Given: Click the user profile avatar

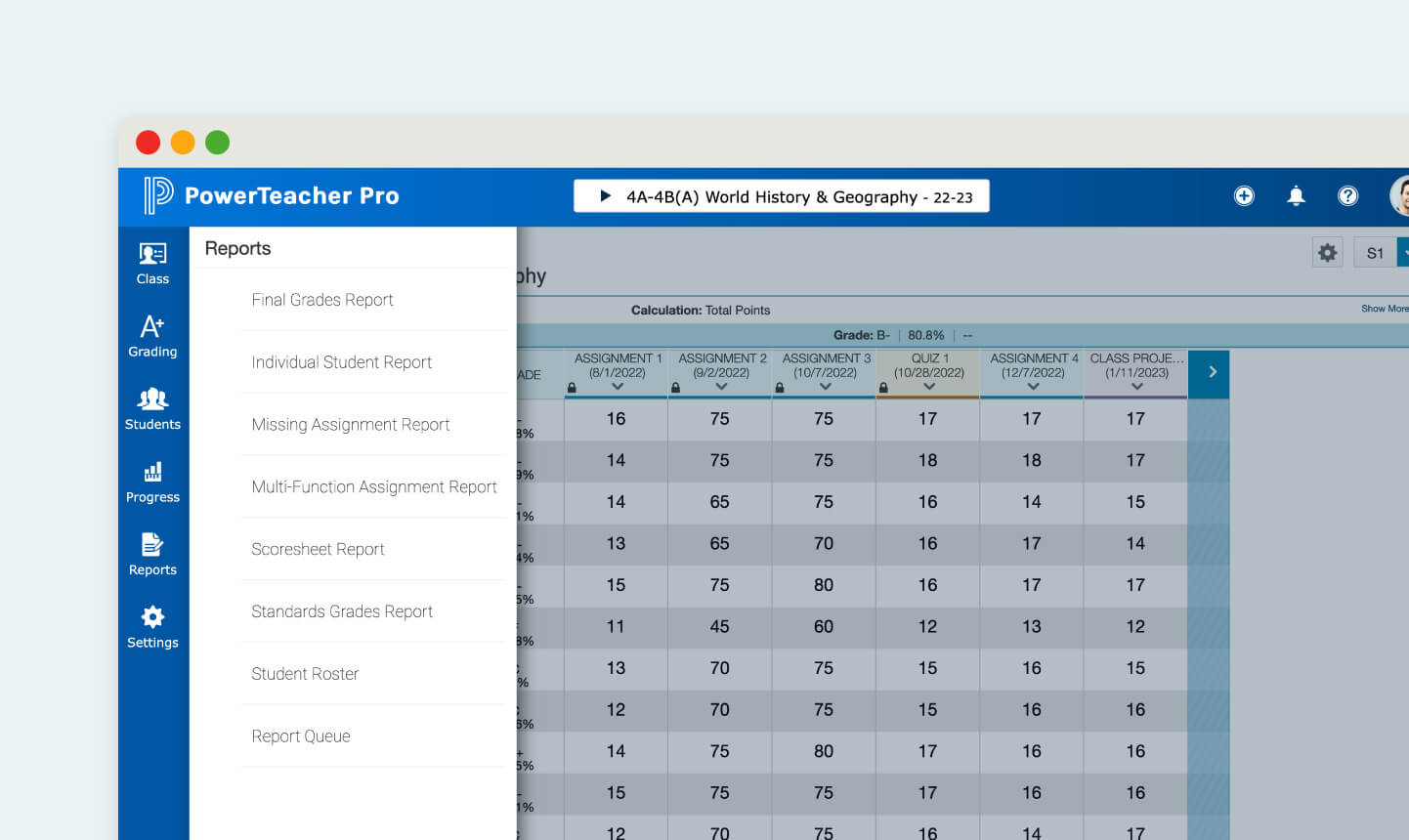Looking at the screenshot, I should 1399,196.
